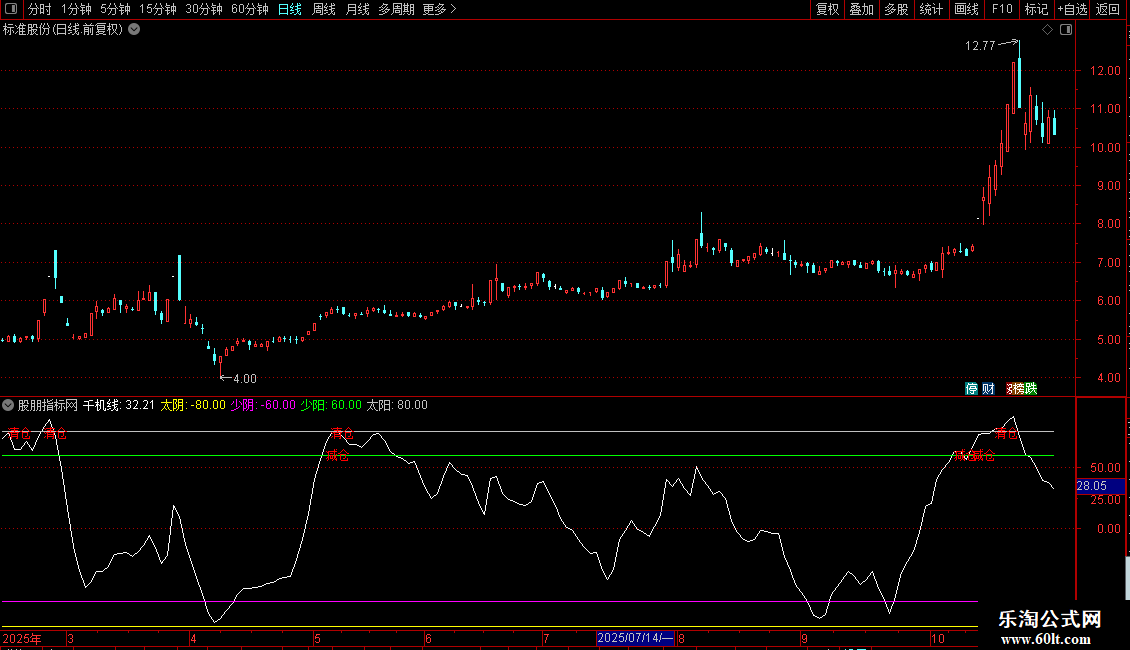This screenshot has width=1130, height=650.
Task: Click the 28.05 indicator value label
Action: 1091,486
